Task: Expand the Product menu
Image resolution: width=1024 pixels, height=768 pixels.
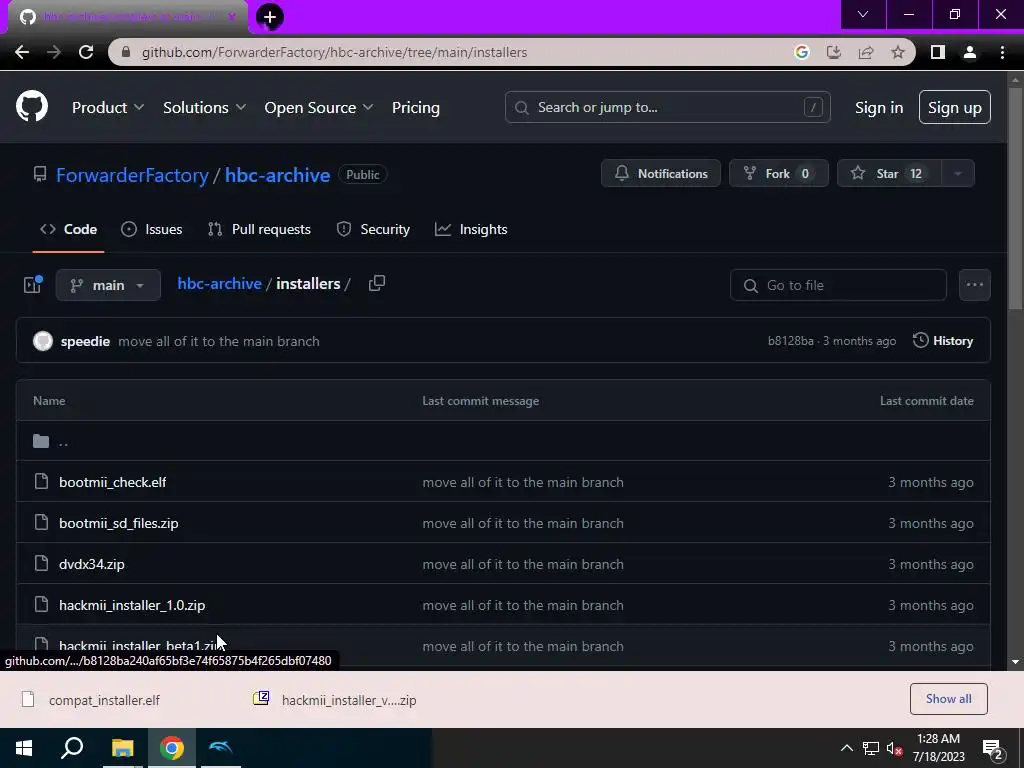Action: point(108,108)
